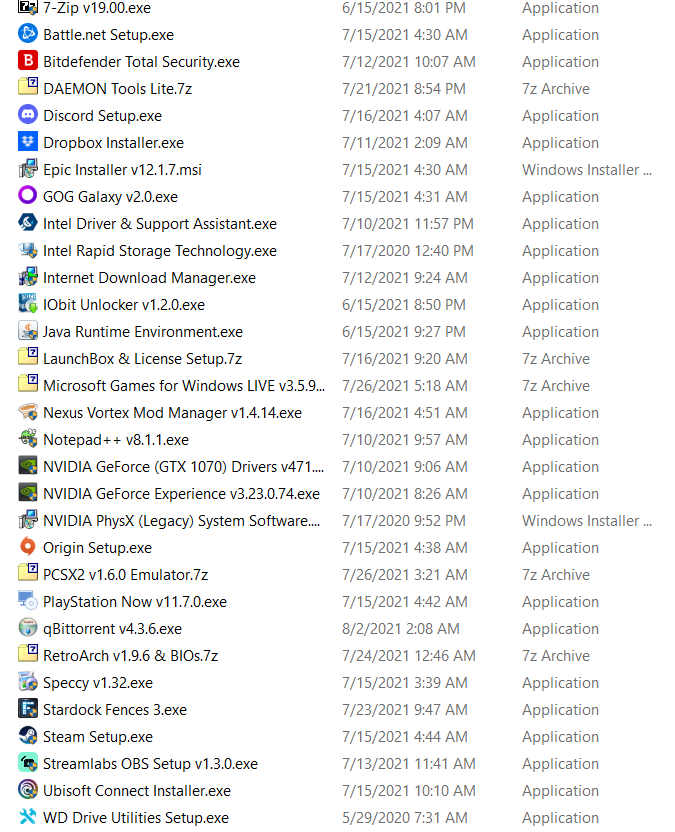Click the Intel Rapid Storage Technology icon
The image size is (675, 832).
click(28, 250)
